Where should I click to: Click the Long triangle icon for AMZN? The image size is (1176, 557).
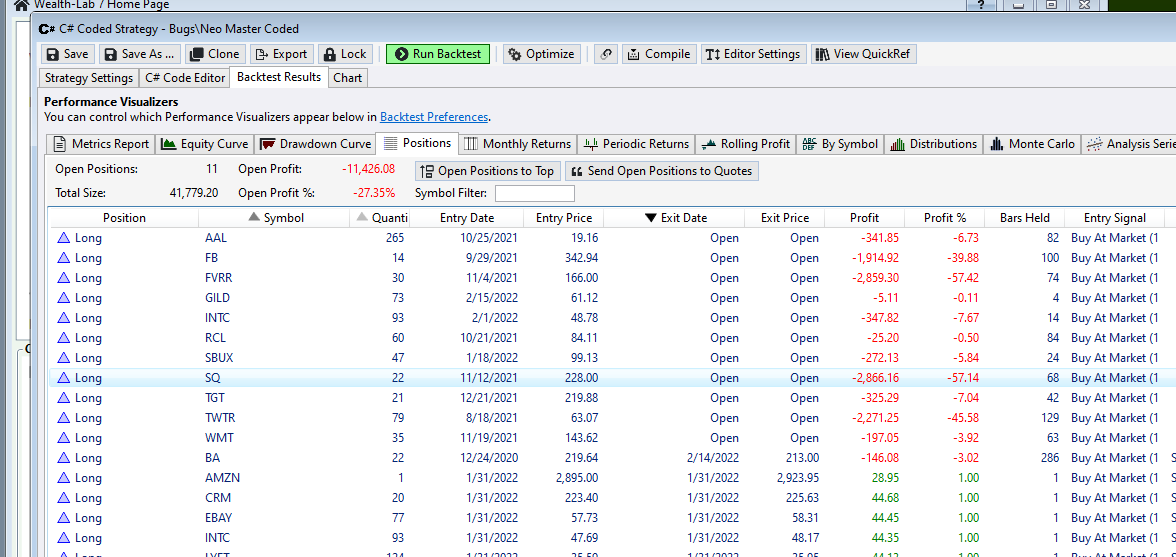[x=64, y=478]
